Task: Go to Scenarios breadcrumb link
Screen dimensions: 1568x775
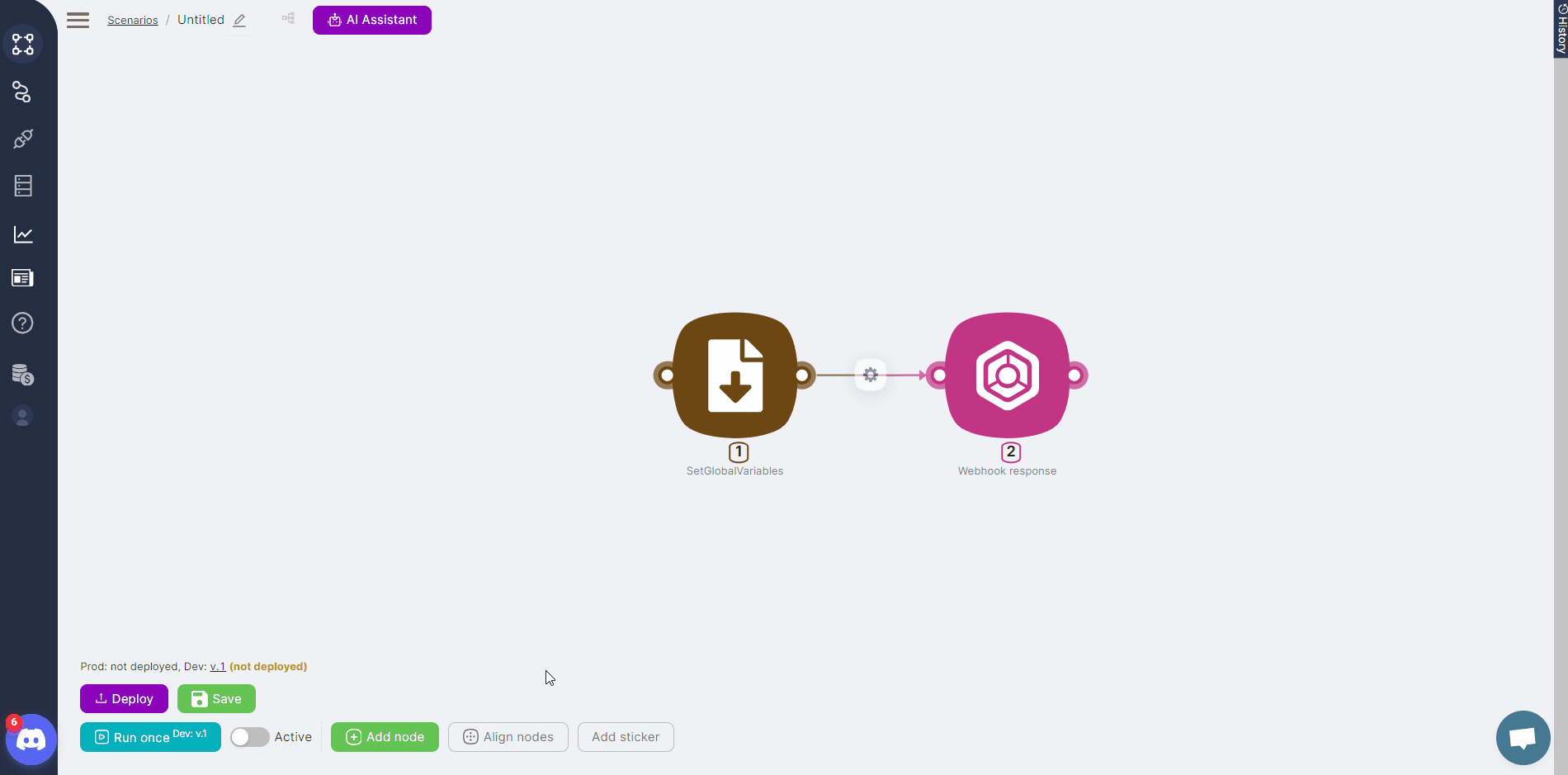Action: tap(132, 21)
